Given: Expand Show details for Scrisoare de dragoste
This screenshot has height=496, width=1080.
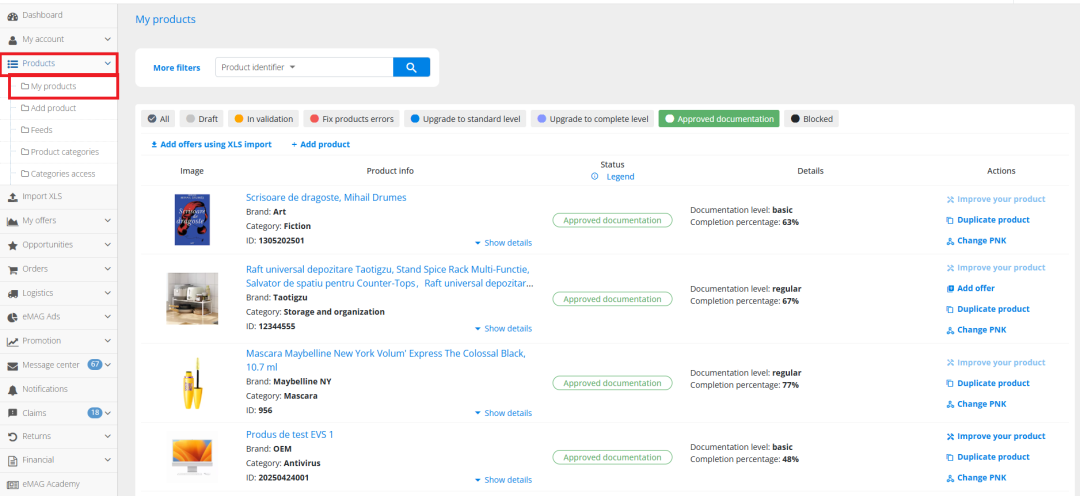Looking at the screenshot, I should click(503, 243).
